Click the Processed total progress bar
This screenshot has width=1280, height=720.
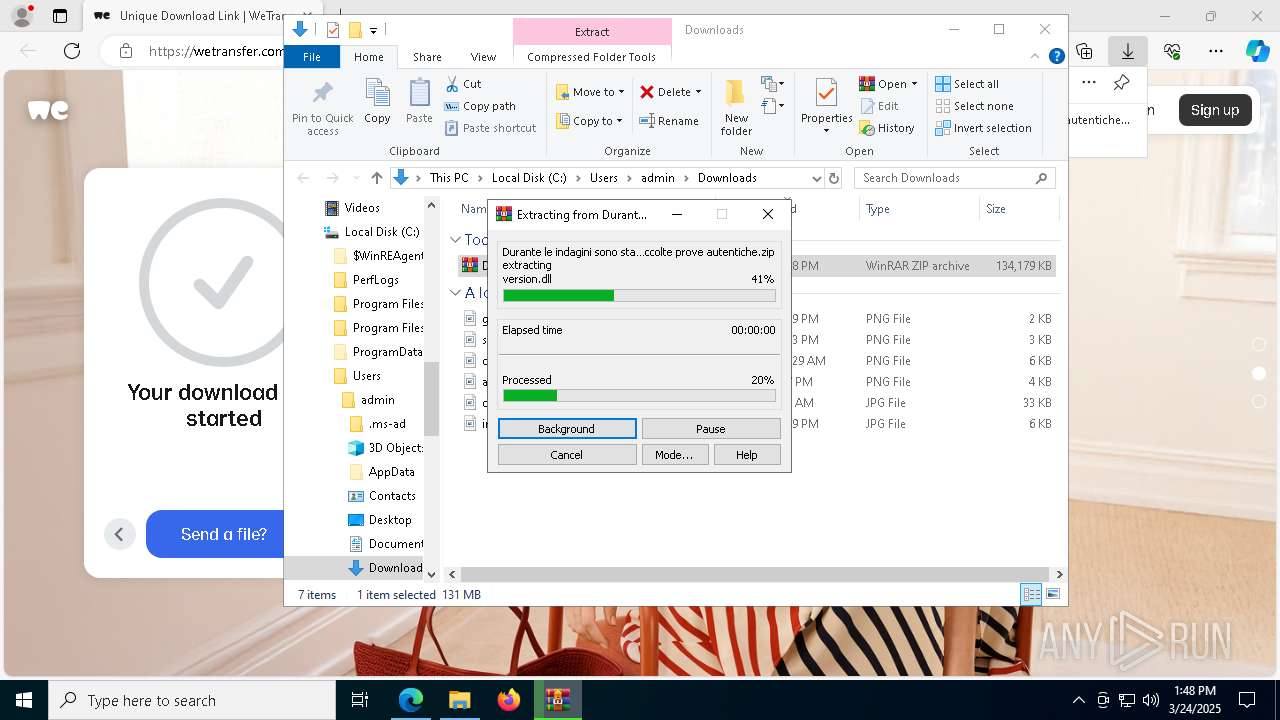639,395
